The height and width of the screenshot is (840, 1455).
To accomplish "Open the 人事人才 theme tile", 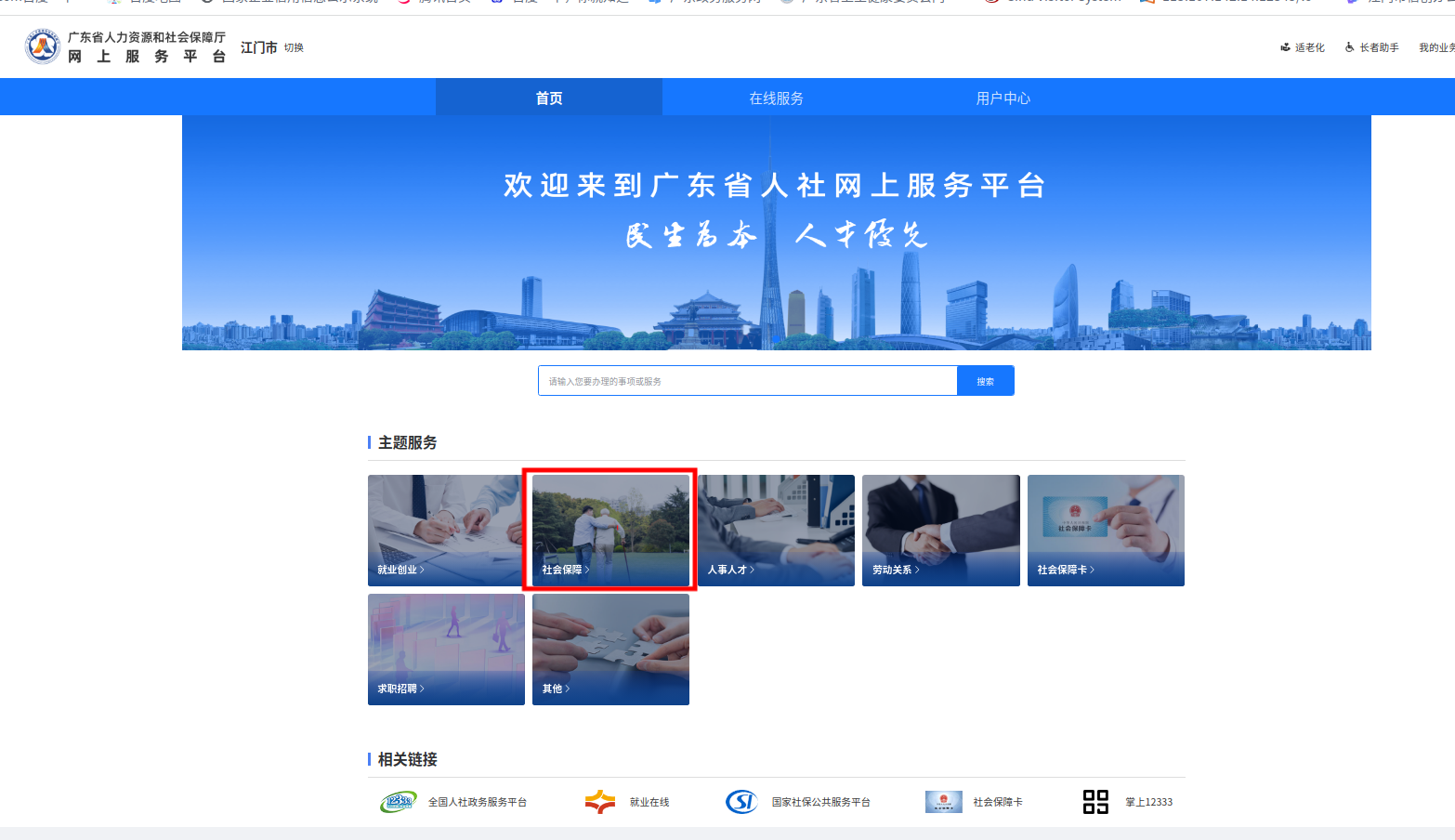I will pyautogui.click(x=776, y=531).
